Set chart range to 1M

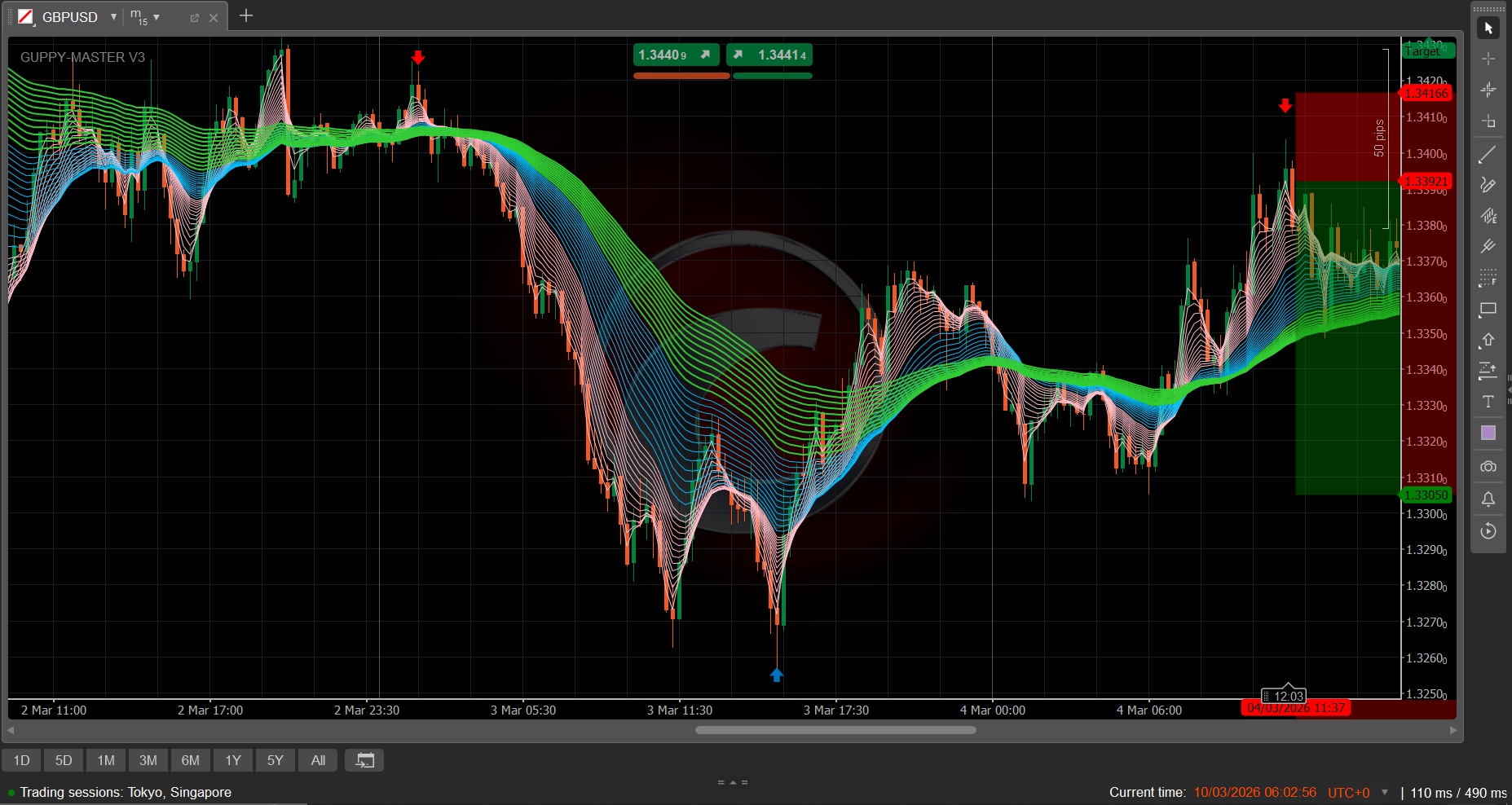pyautogui.click(x=106, y=760)
